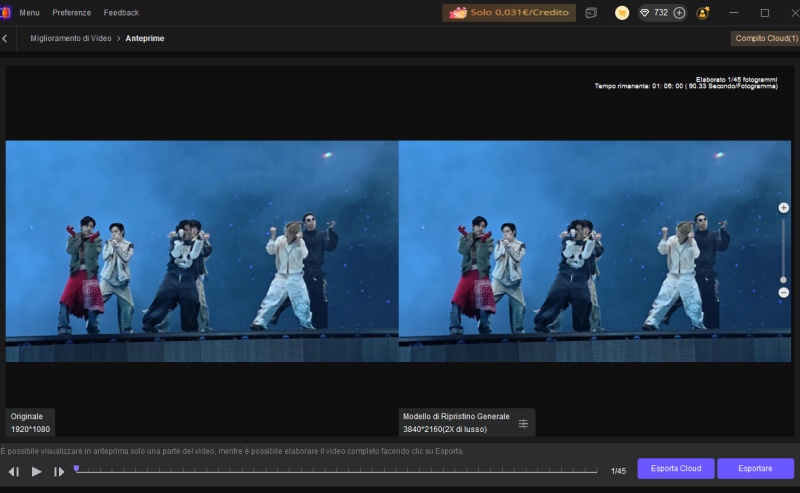Click Feedback in top bar
Viewport: 800px width, 493px height.
pyautogui.click(x=121, y=13)
